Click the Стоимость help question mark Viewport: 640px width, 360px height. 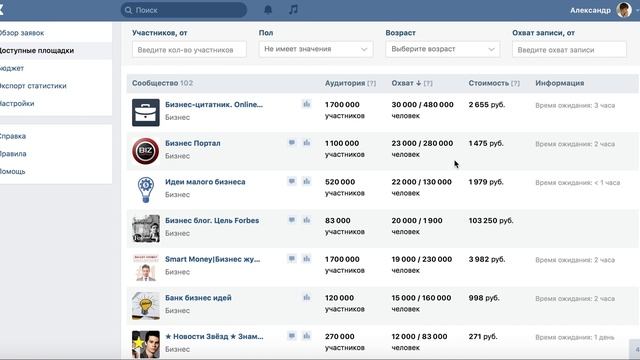[x=515, y=83]
